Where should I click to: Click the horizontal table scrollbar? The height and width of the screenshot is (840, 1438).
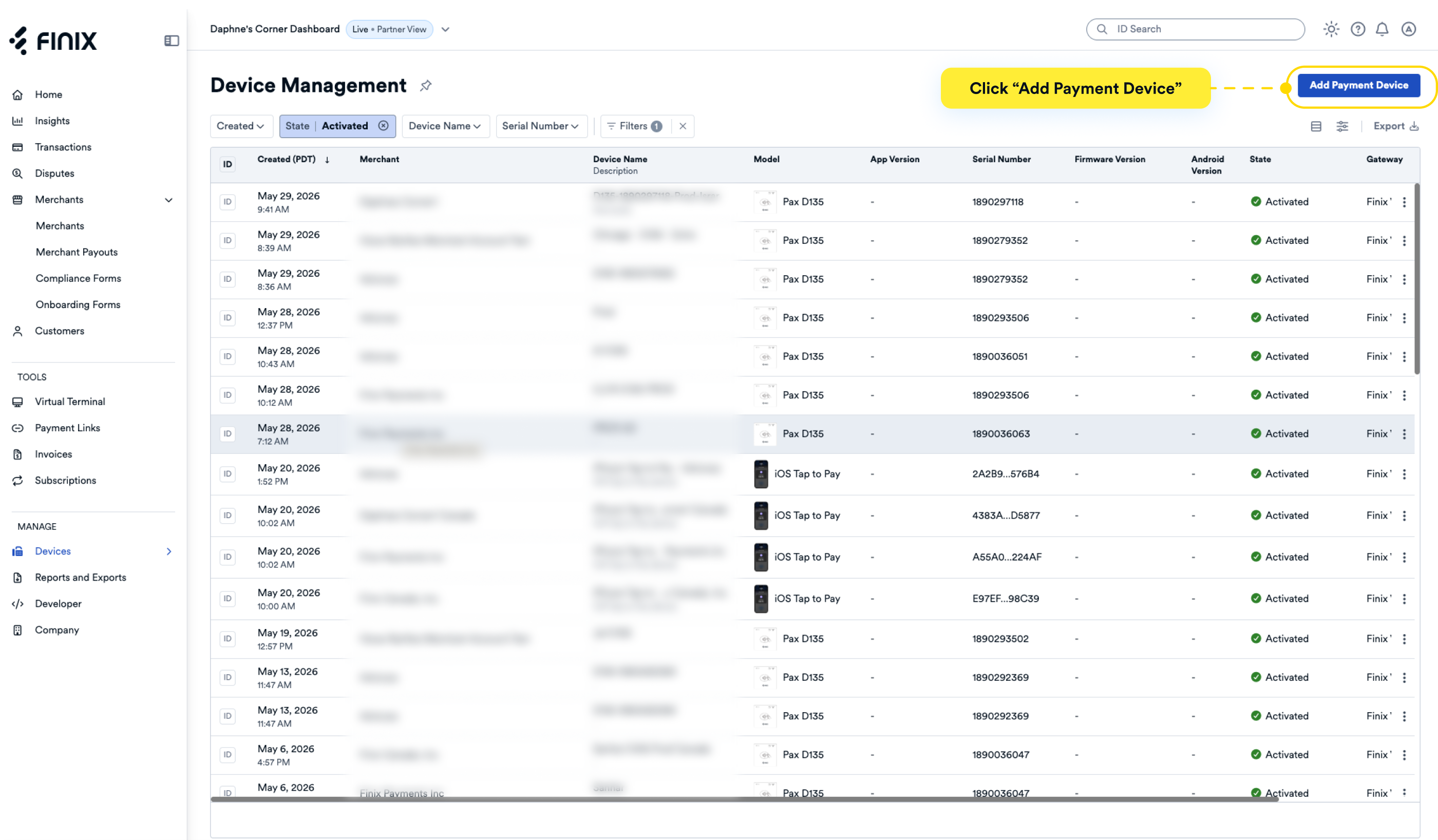coord(744,799)
